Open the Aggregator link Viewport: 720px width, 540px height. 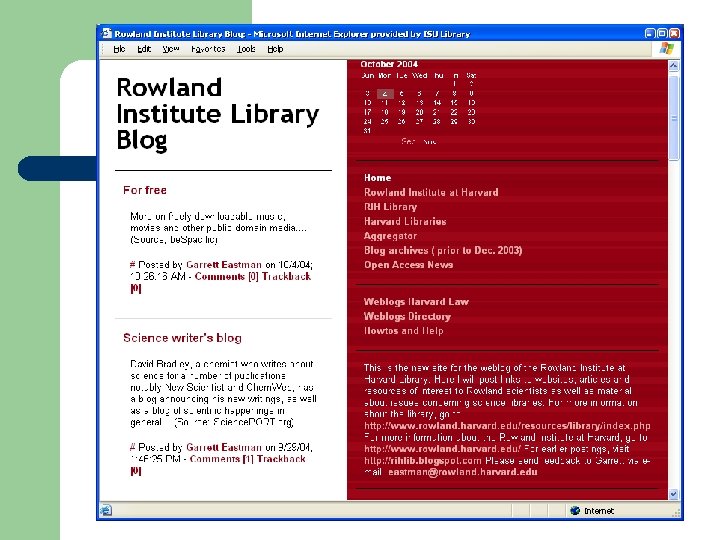pos(390,236)
